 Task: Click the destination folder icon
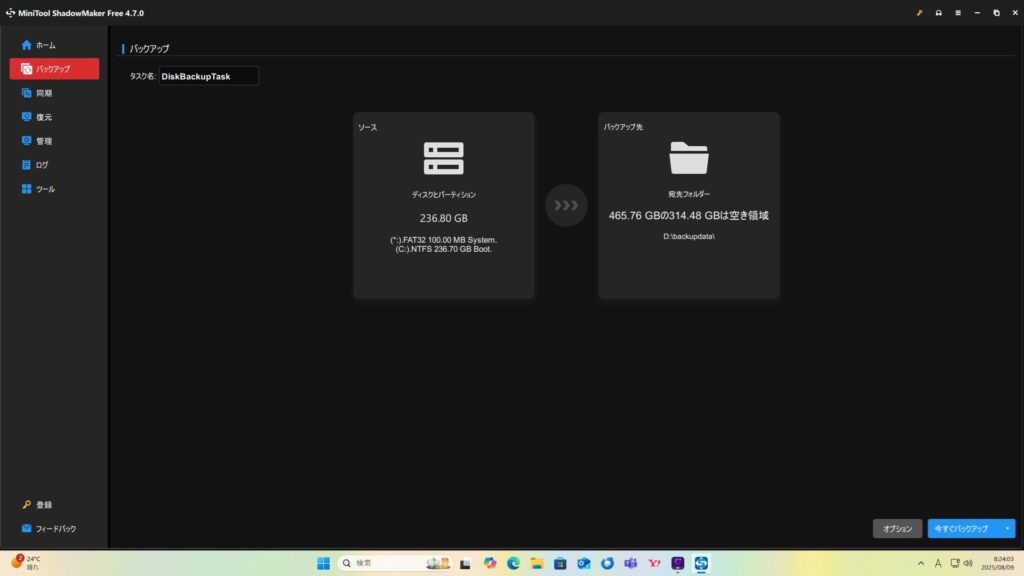[688, 157]
